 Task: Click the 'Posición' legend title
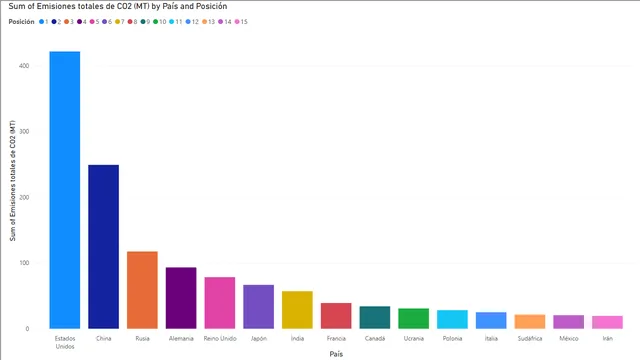(x=22, y=22)
